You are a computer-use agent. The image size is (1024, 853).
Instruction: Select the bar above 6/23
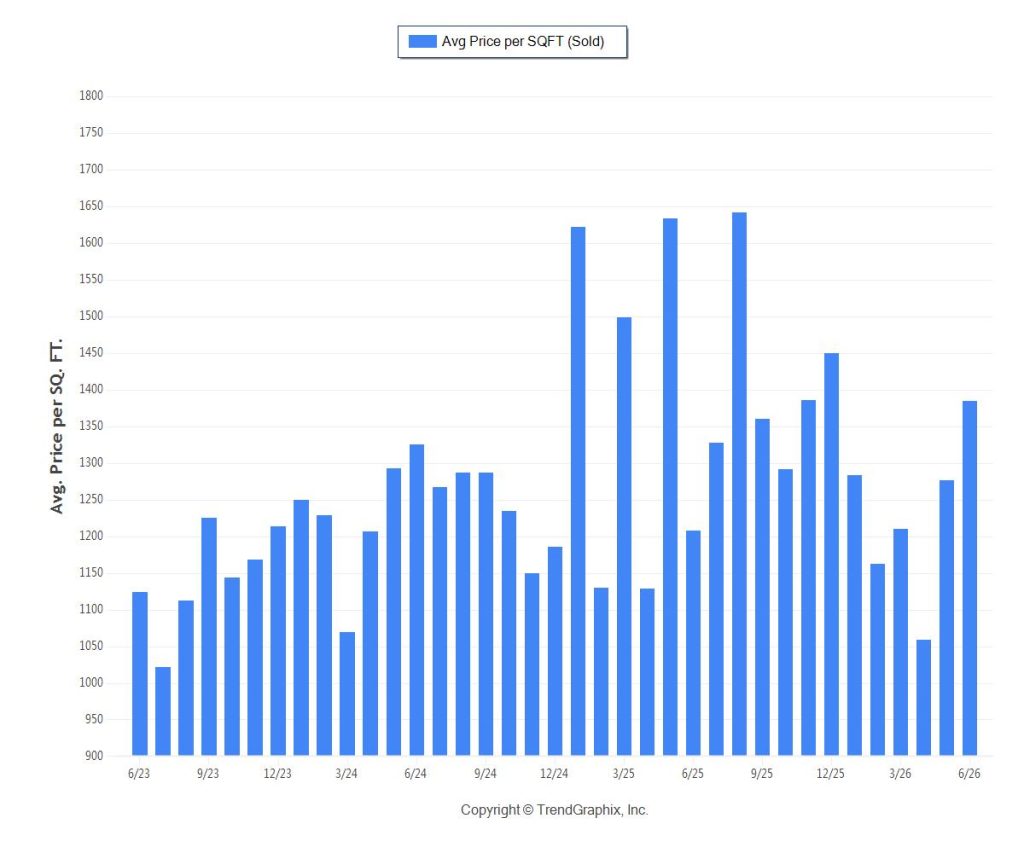140,673
